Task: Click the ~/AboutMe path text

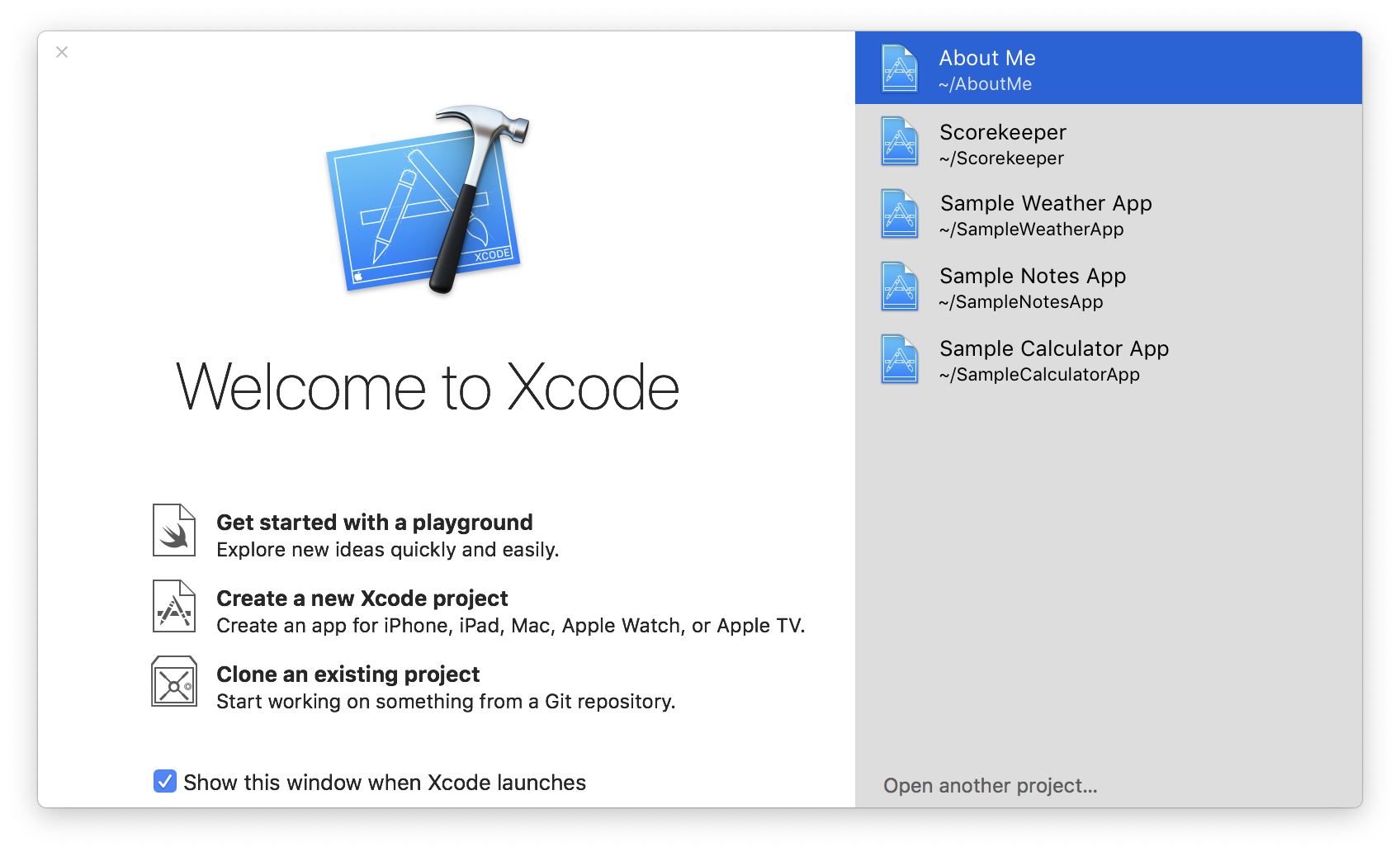Action: [x=986, y=84]
